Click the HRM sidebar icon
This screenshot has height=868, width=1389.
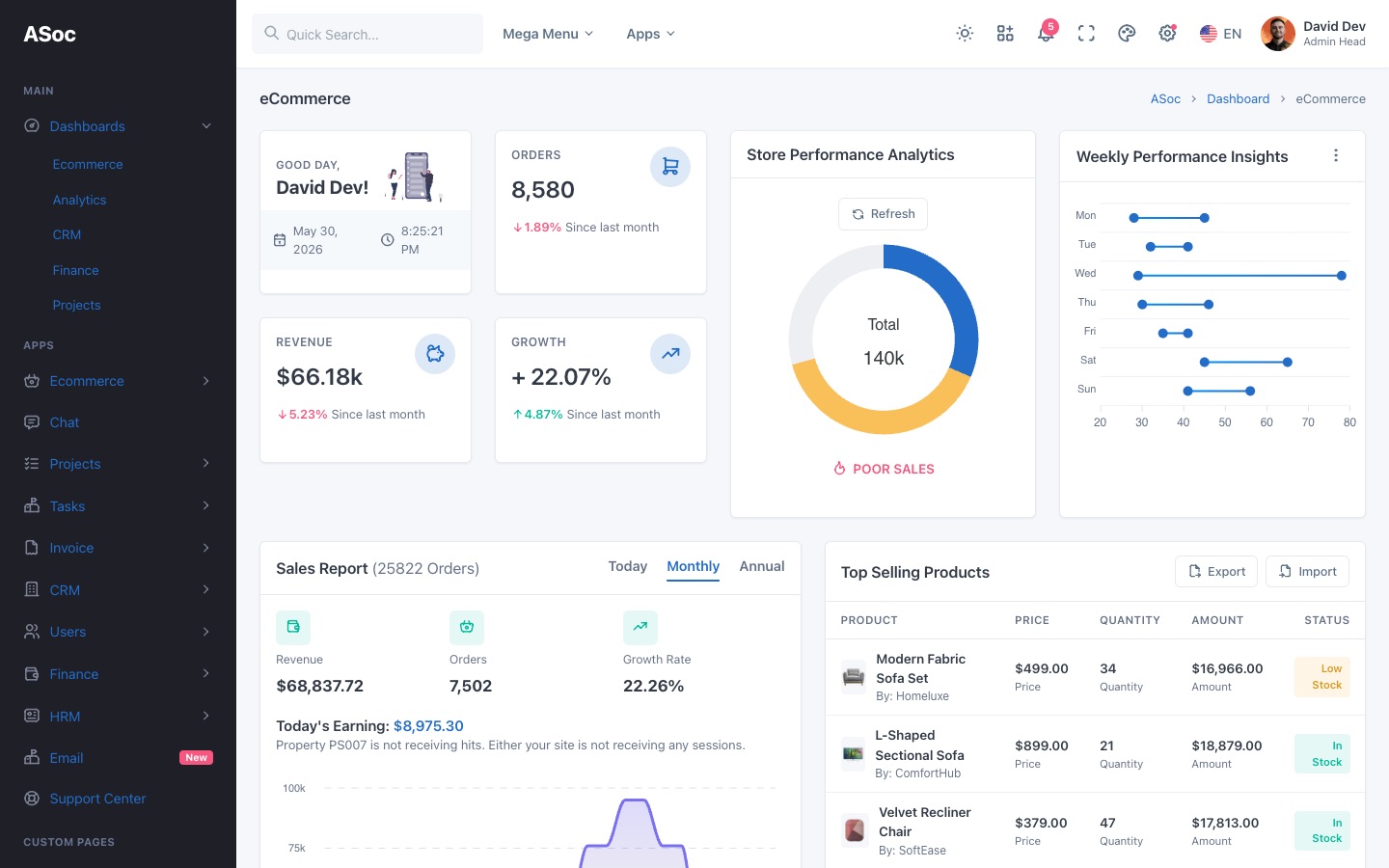(x=32, y=717)
